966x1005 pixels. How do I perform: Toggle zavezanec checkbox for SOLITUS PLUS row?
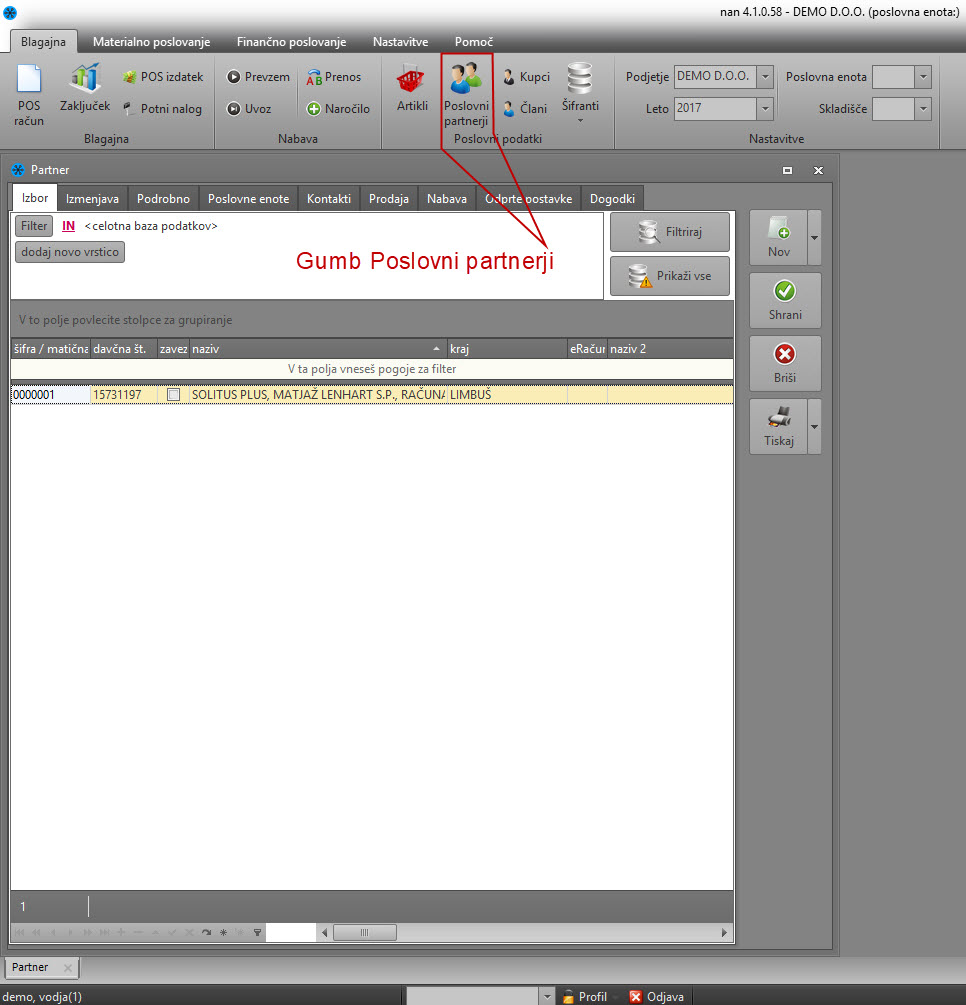[174, 395]
